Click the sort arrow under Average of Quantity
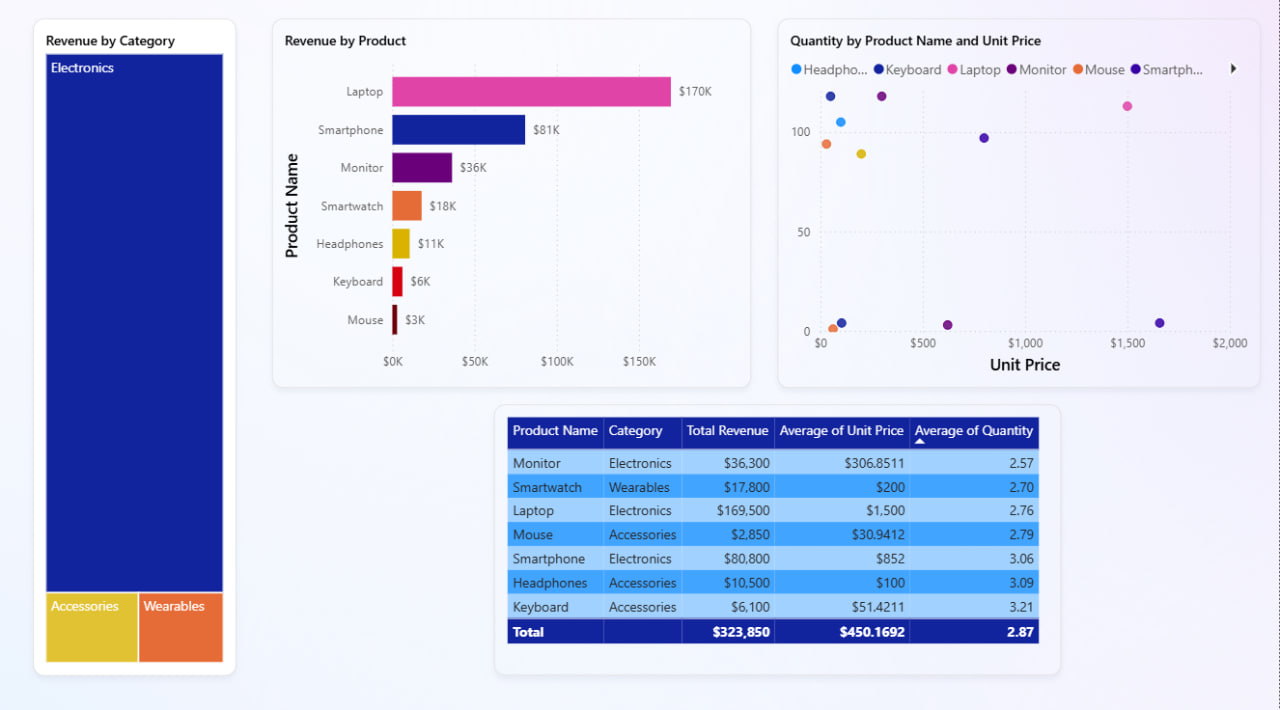This screenshot has width=1280, height=710. pos(920,441)
